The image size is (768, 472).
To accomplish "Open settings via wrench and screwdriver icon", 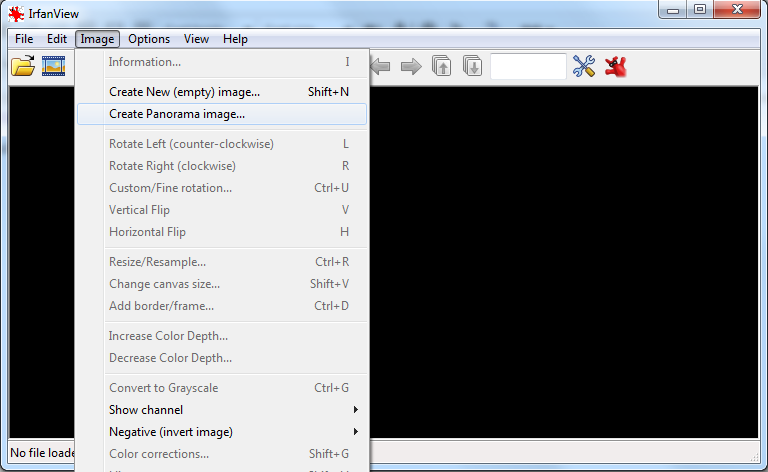I will pyautogui.click(x=584, y=67).
